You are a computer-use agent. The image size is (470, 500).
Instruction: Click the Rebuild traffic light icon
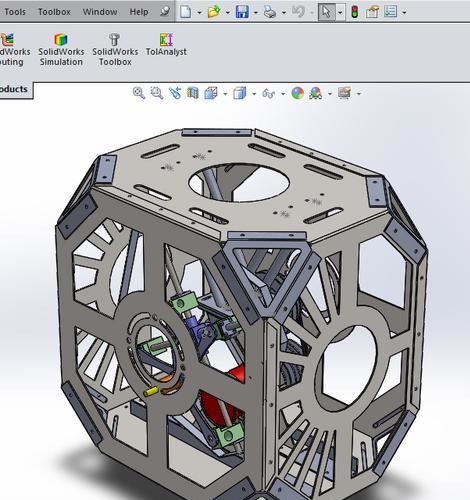pos(355,12)
